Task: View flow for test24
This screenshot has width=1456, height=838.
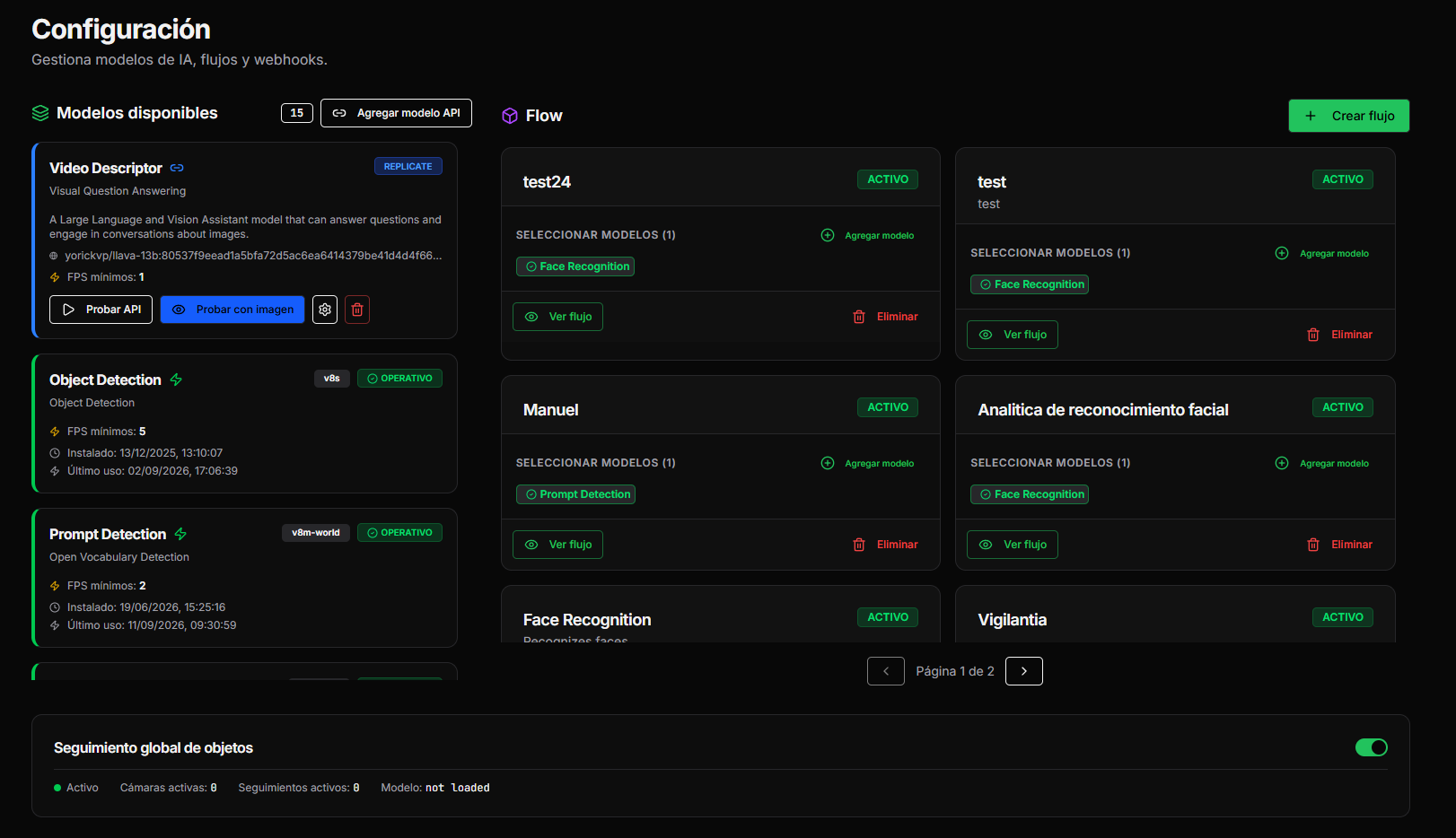Action: pyautogui.click(x=557, y=317)
